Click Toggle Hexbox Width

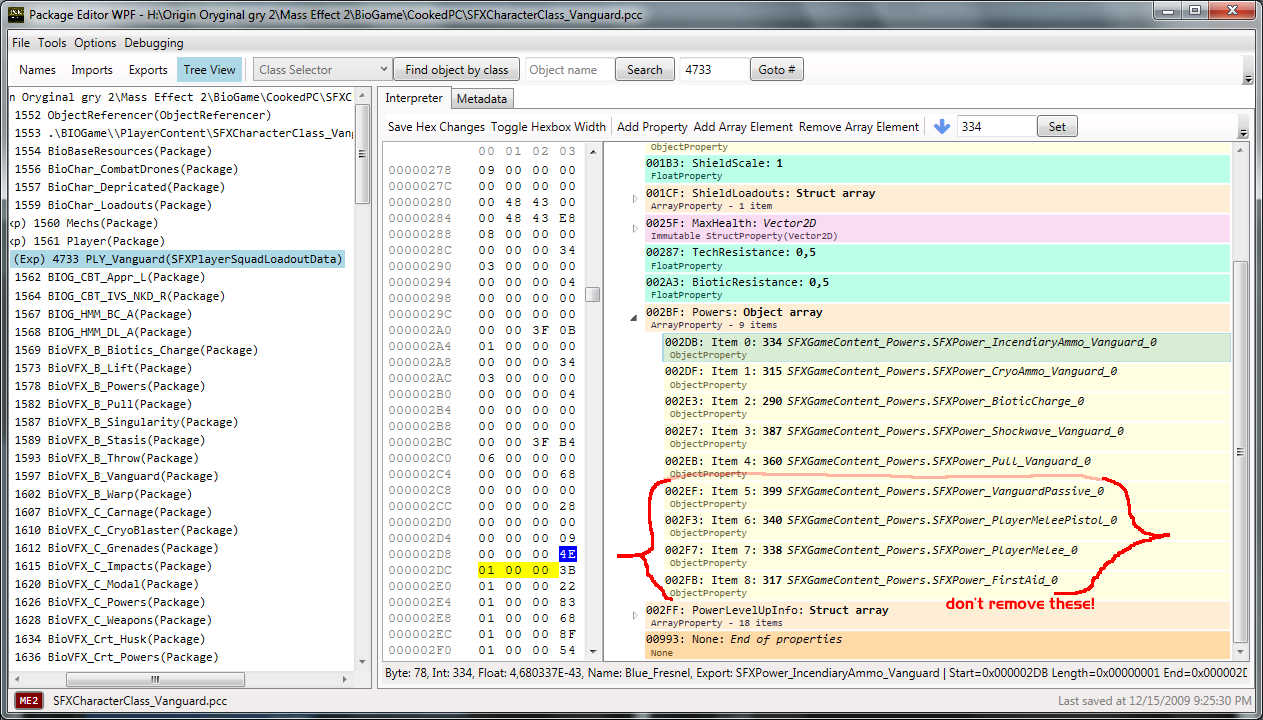click(x=548, y=127)
